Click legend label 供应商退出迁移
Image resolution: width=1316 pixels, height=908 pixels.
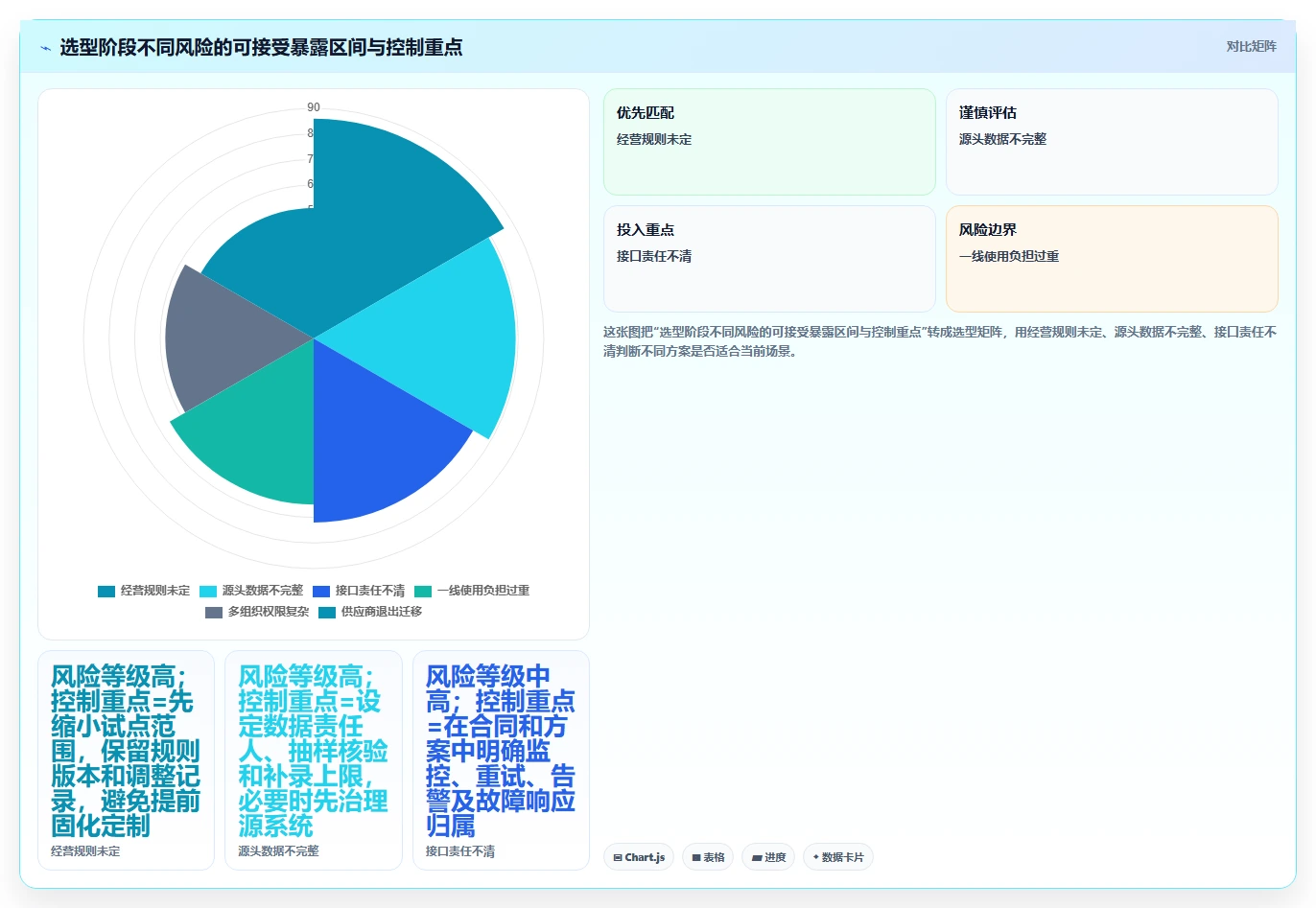click(x=382, y=612)
